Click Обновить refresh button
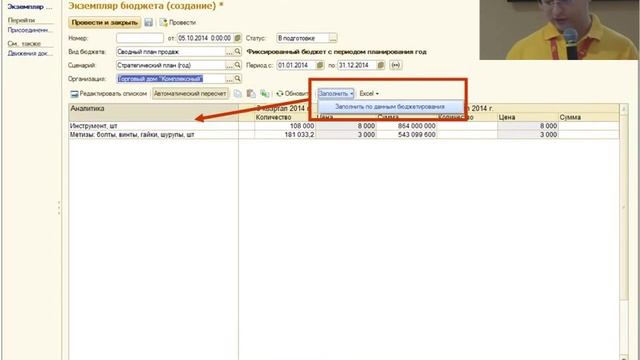 coord(292,93)
